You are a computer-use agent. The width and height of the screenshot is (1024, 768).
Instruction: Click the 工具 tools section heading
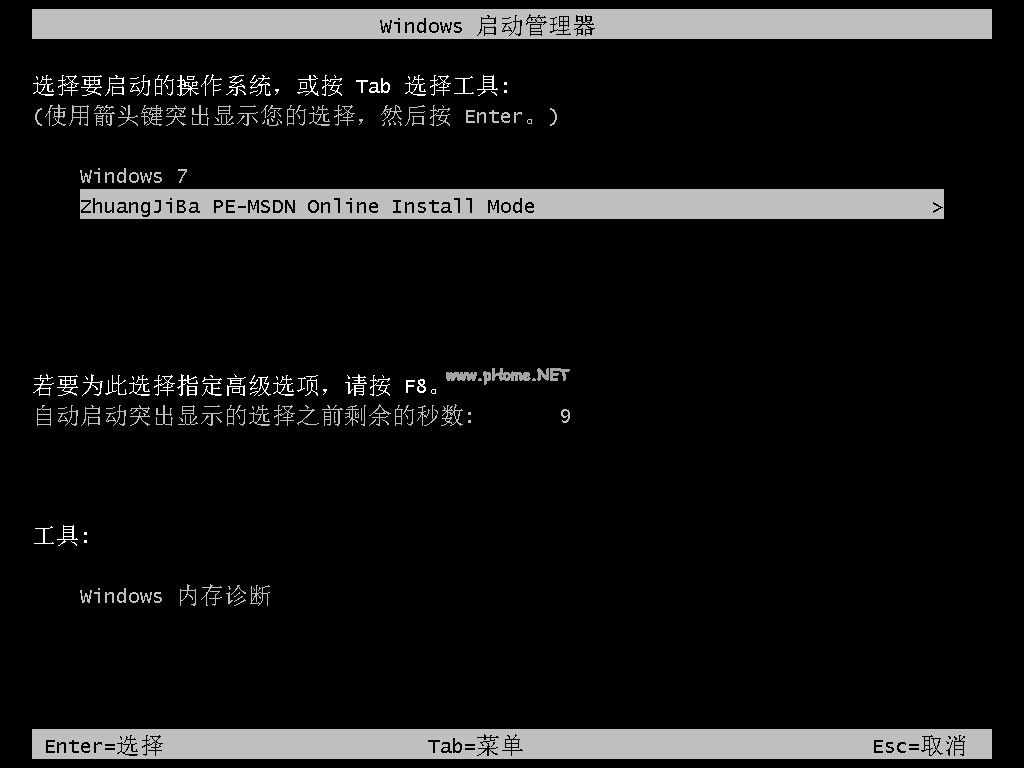[x=61, y=536]
